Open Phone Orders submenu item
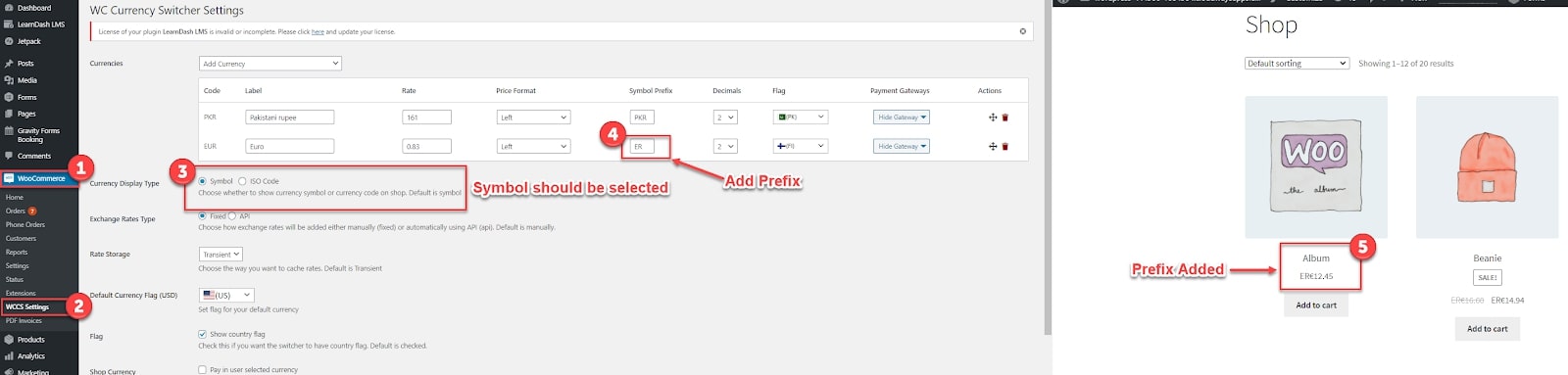Screen dimensions: 1568x375 pyautogui.click(x=25, y=225)
